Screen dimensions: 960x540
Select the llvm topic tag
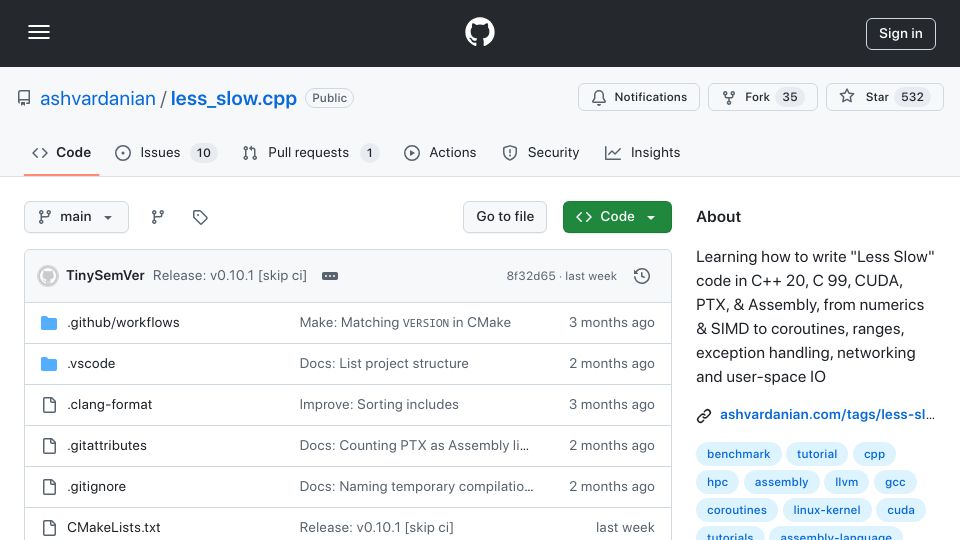846,482
